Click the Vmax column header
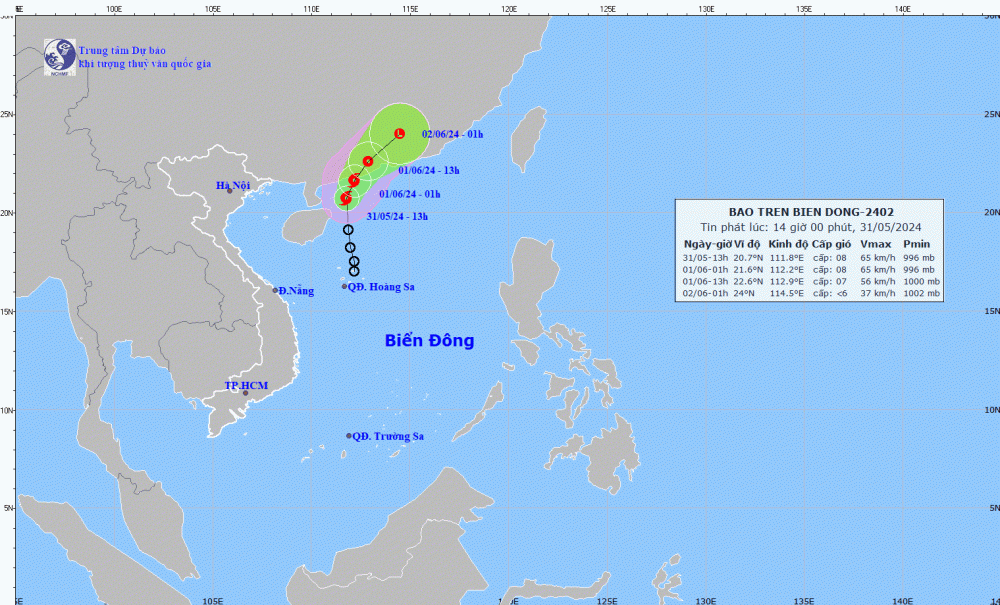The image size is (1000, 605). point(875,244)
